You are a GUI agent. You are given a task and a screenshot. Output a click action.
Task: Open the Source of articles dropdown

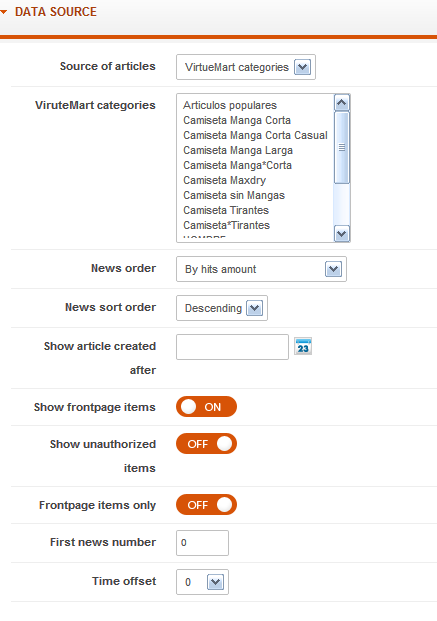[246, 67]
